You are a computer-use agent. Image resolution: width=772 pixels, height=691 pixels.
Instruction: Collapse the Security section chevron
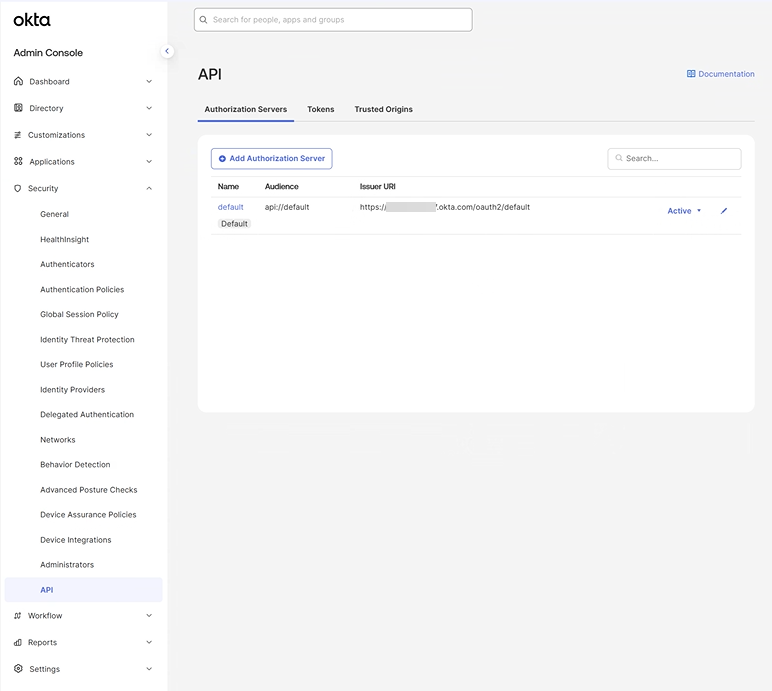[x=149, y=188]
